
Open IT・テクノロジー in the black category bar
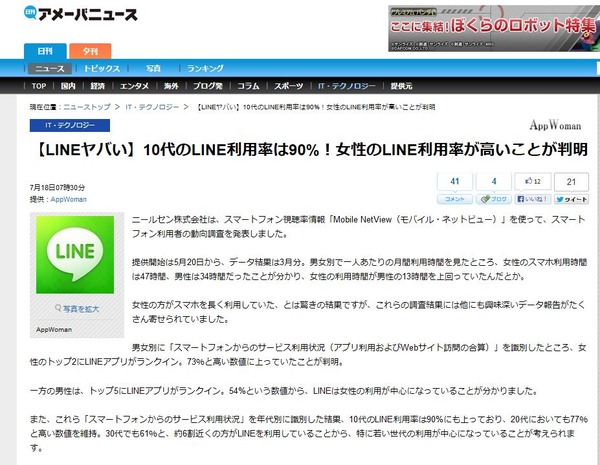click(x=347, y=86)
